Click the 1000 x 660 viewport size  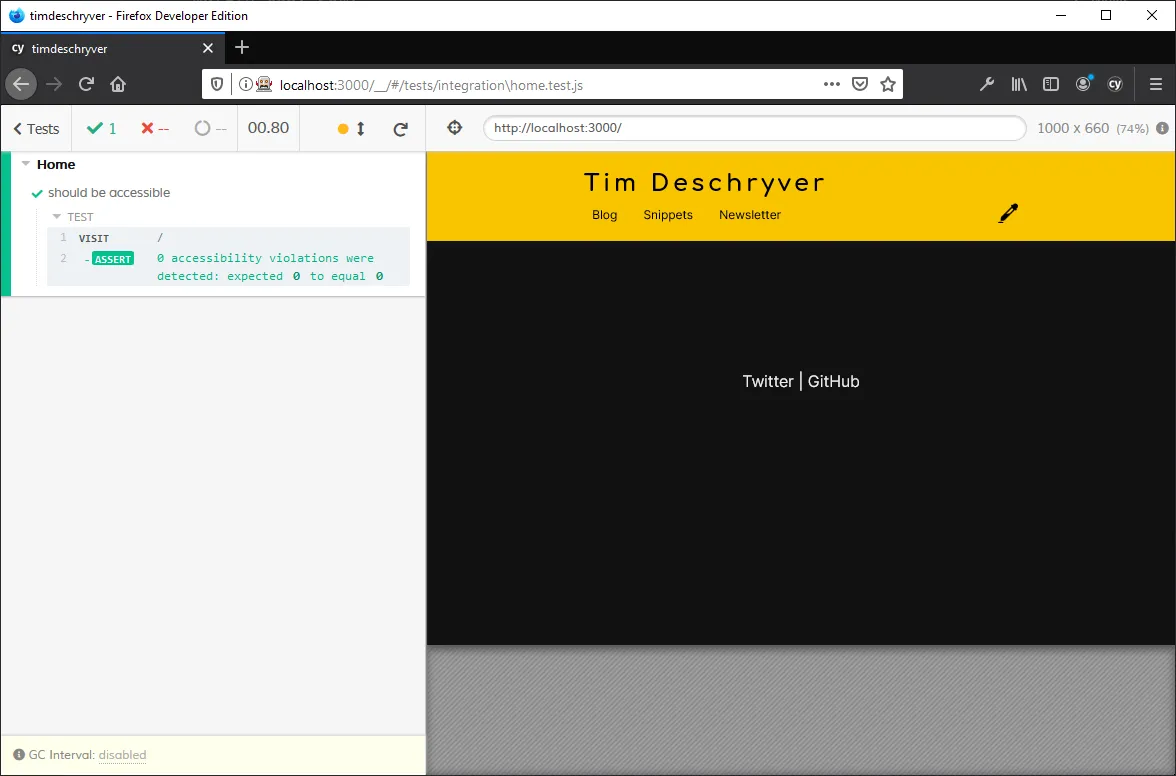[x=1072, y=128]
